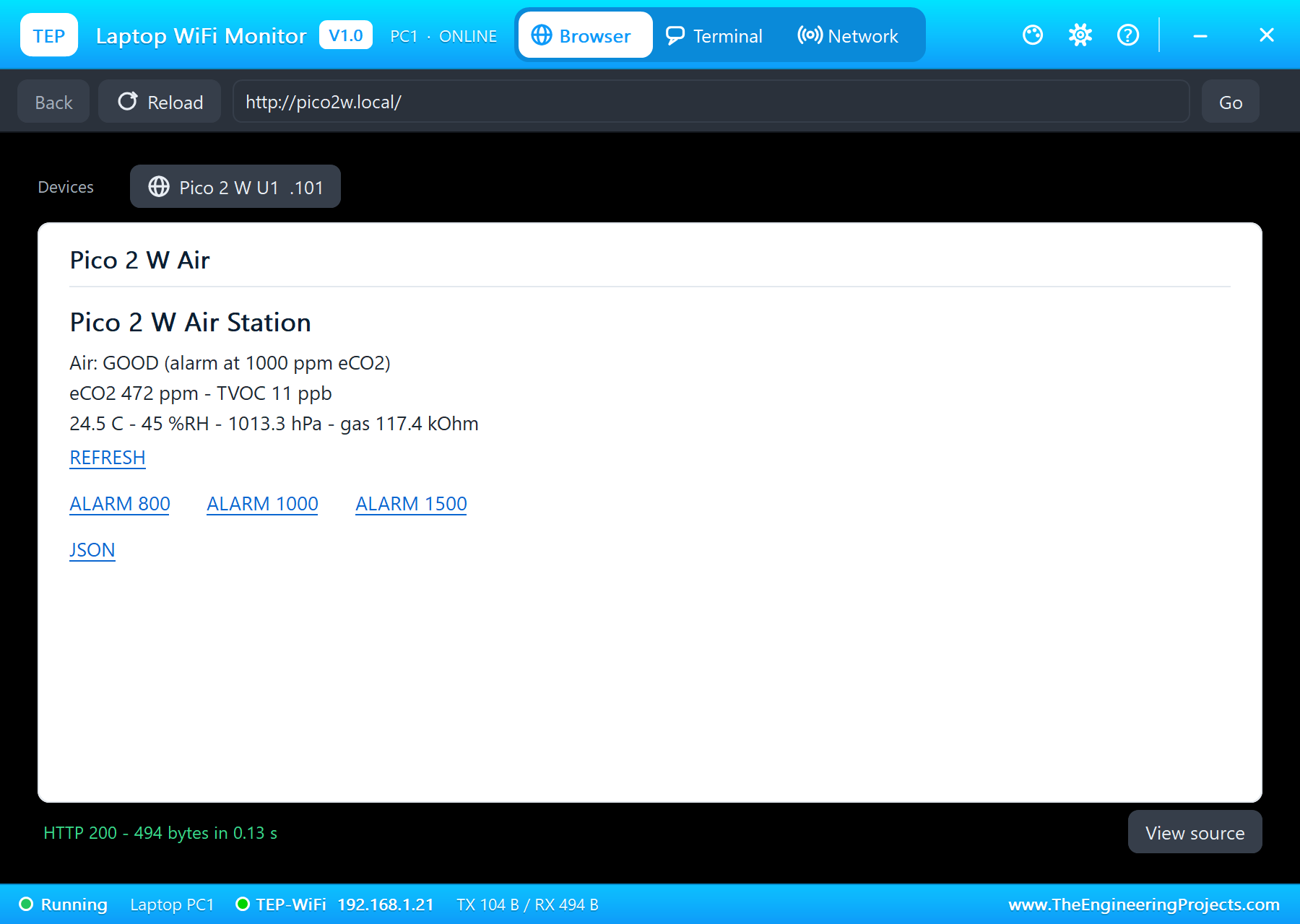Click 'Running' in the status bar
This screenshot has width=1300, height=924.
coord(74,905)
